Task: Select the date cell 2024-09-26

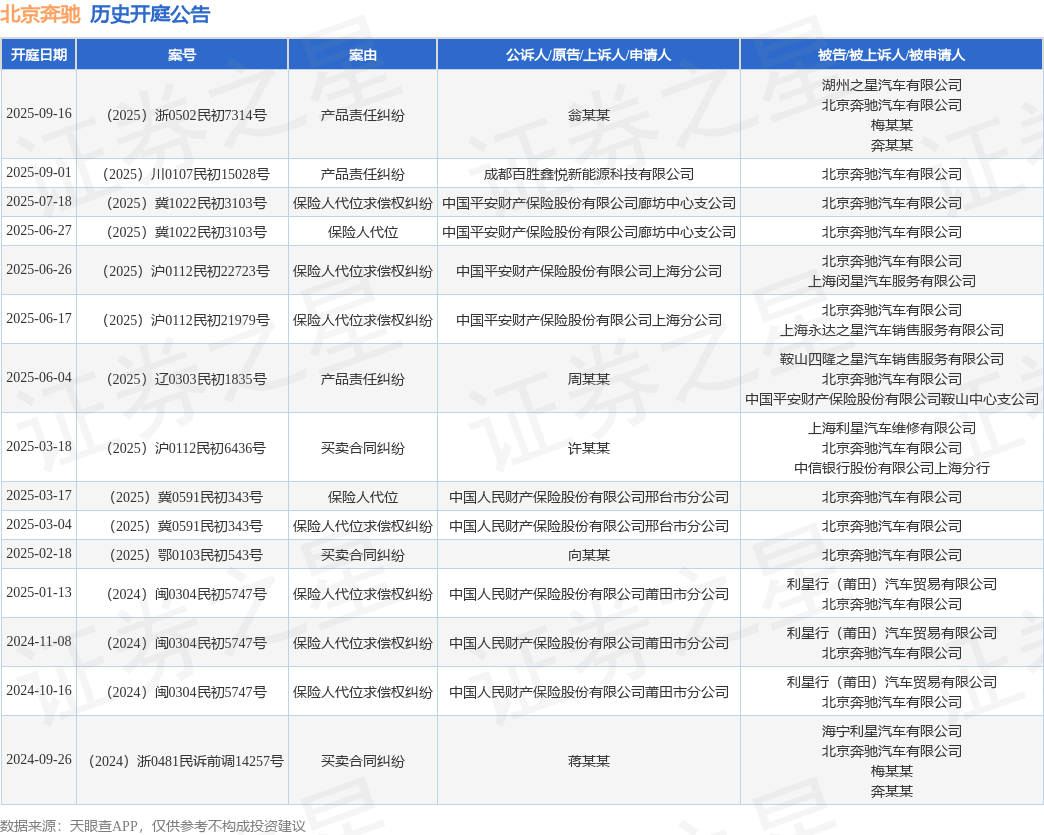Action: pyautogui.click(x=39, y=760)
